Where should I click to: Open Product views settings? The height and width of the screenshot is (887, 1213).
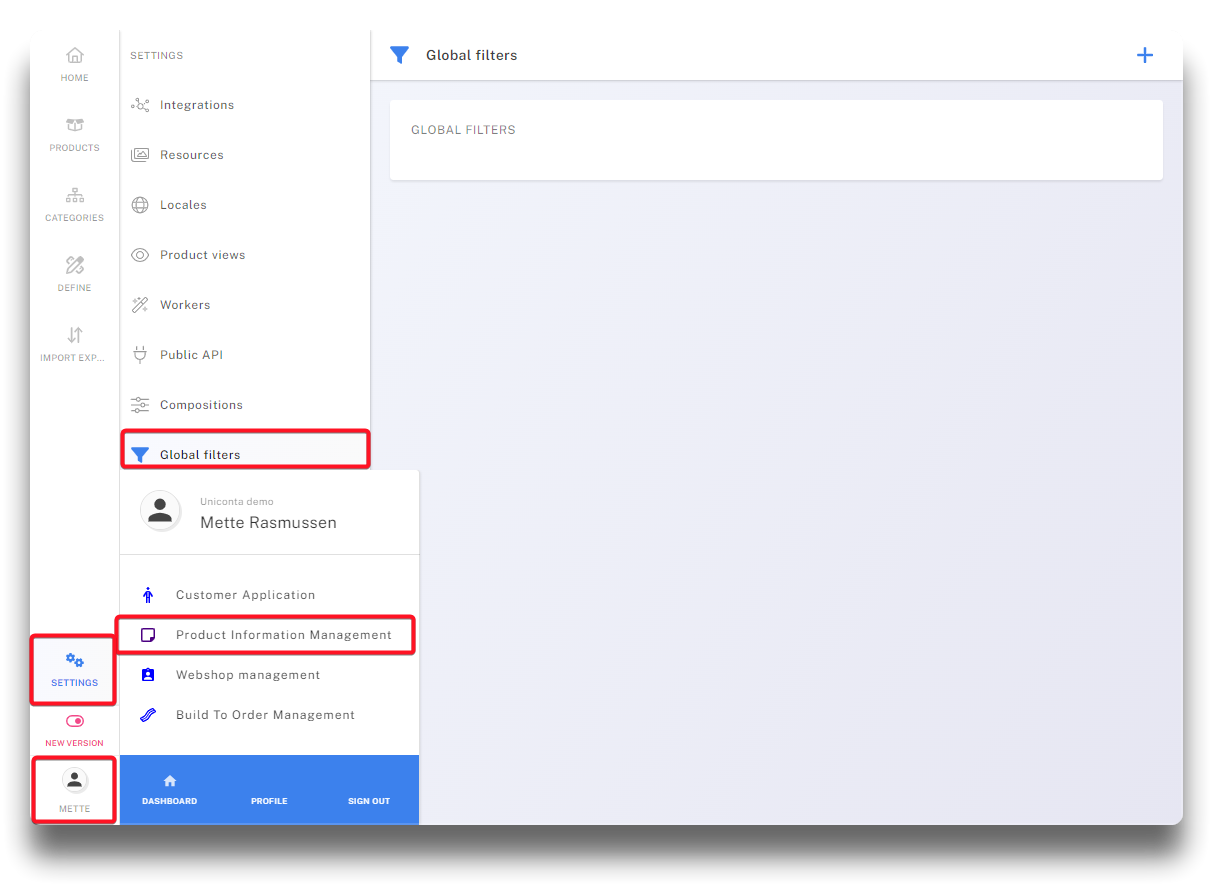tap(202, 255)
